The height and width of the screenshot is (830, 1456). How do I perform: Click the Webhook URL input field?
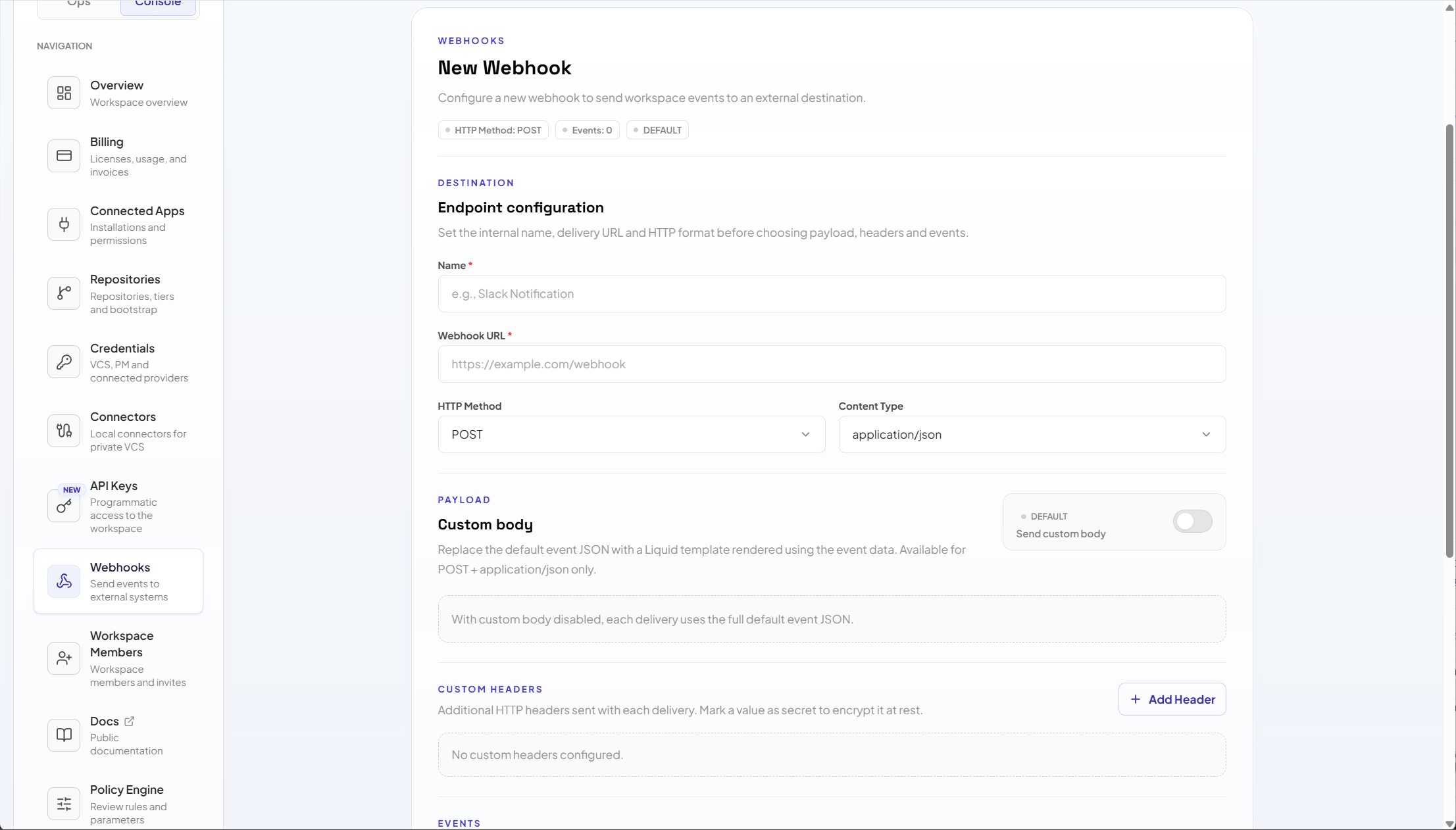coord(832,364)
